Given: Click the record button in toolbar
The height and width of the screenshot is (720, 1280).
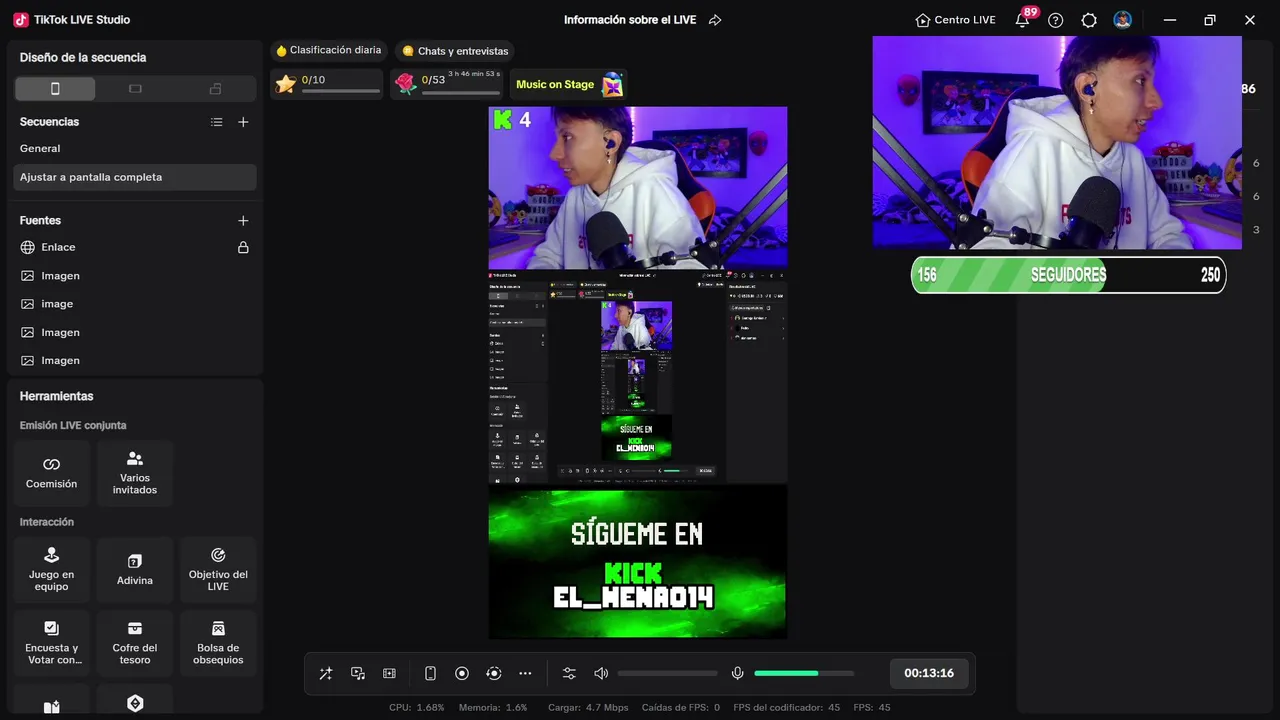Looking at the screenshot, I should pos(462,674).
